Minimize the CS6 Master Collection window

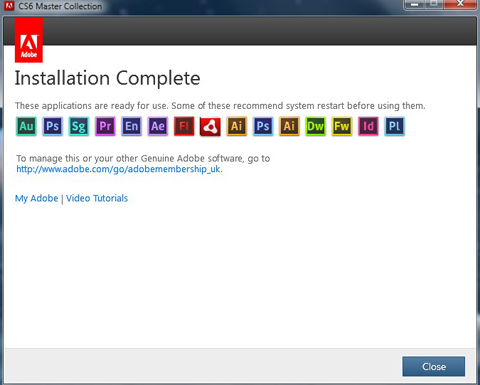[415, 4]
